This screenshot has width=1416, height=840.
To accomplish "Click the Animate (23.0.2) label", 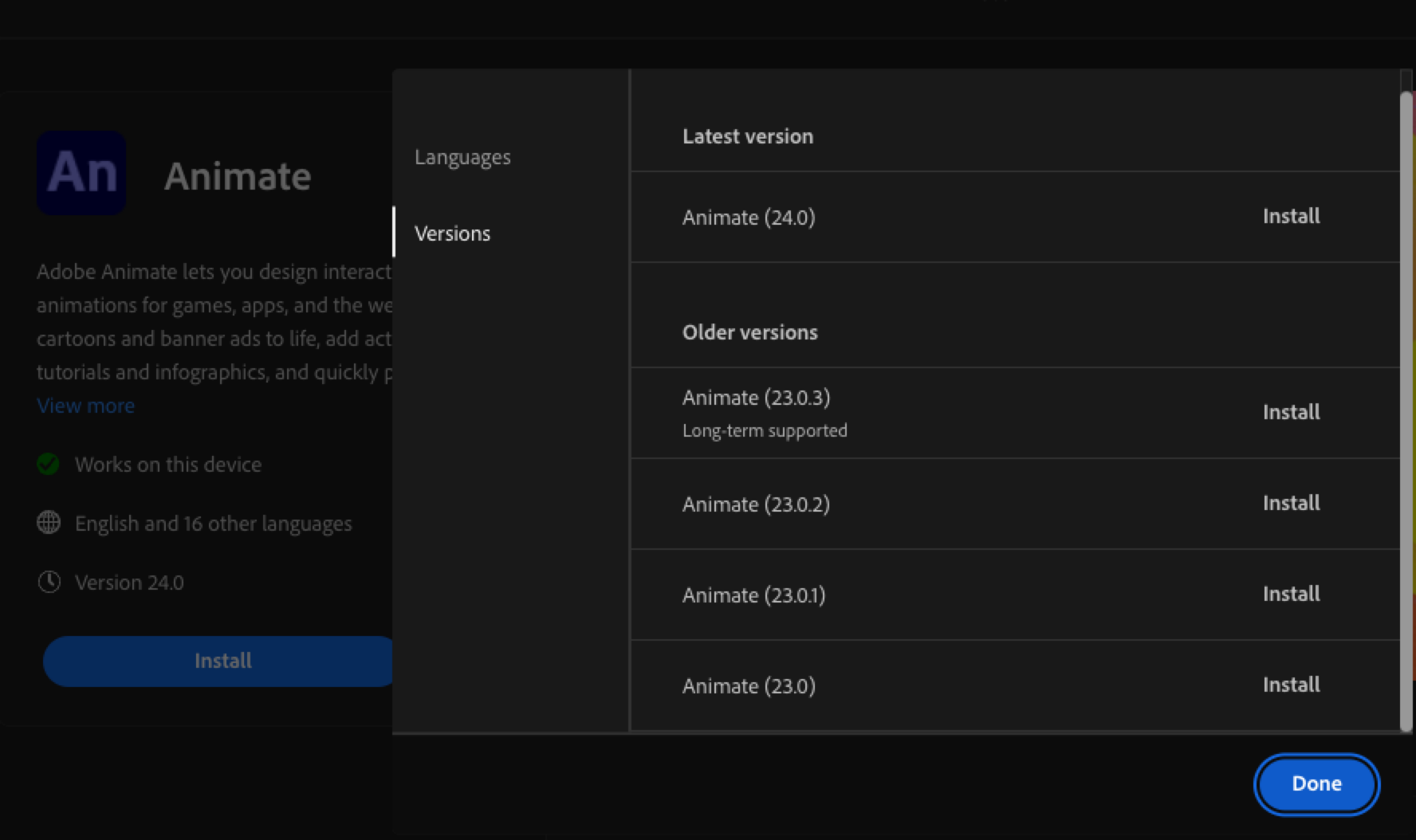I will click(756, 504).
